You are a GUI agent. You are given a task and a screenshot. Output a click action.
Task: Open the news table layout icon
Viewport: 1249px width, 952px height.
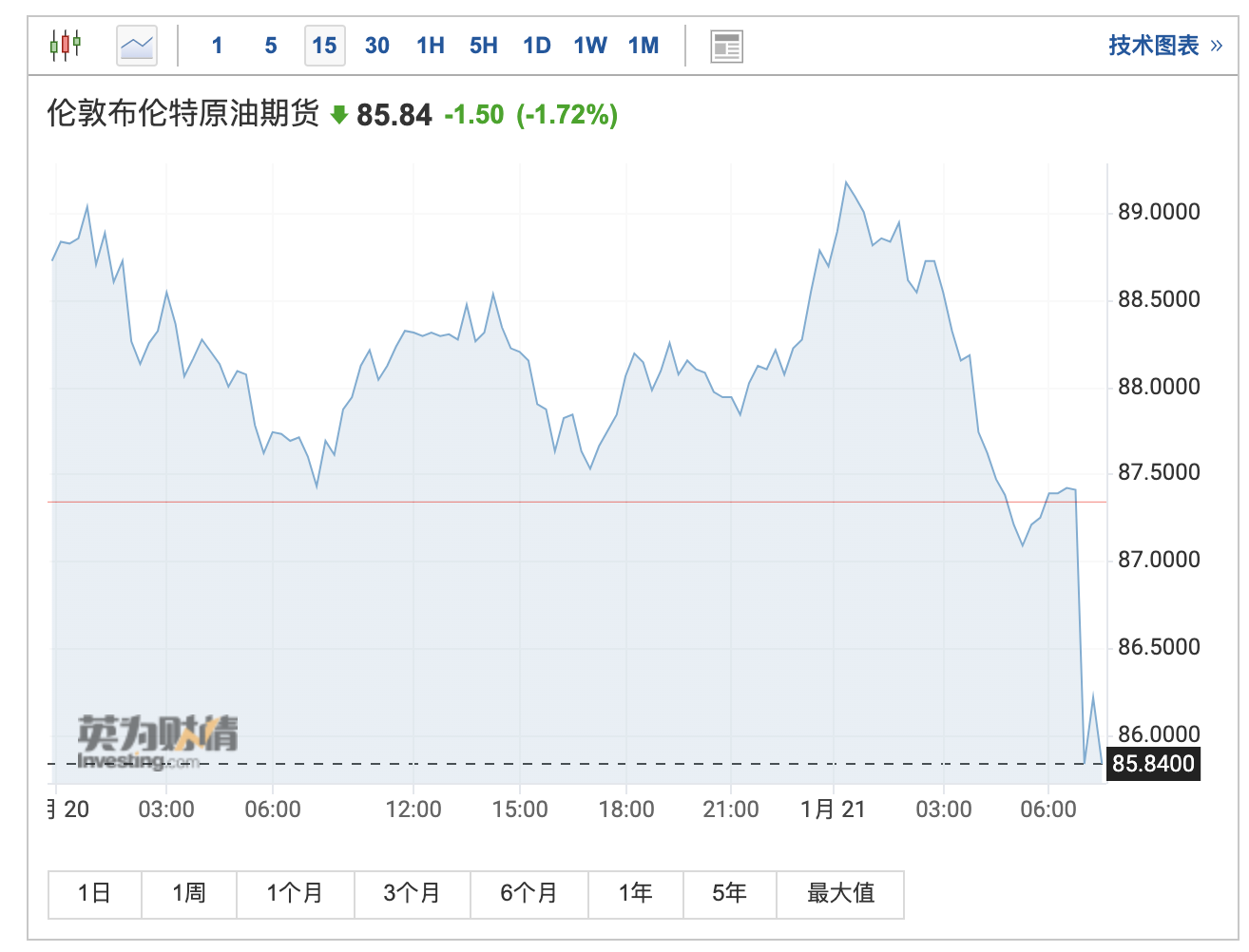tap(727, 46)
